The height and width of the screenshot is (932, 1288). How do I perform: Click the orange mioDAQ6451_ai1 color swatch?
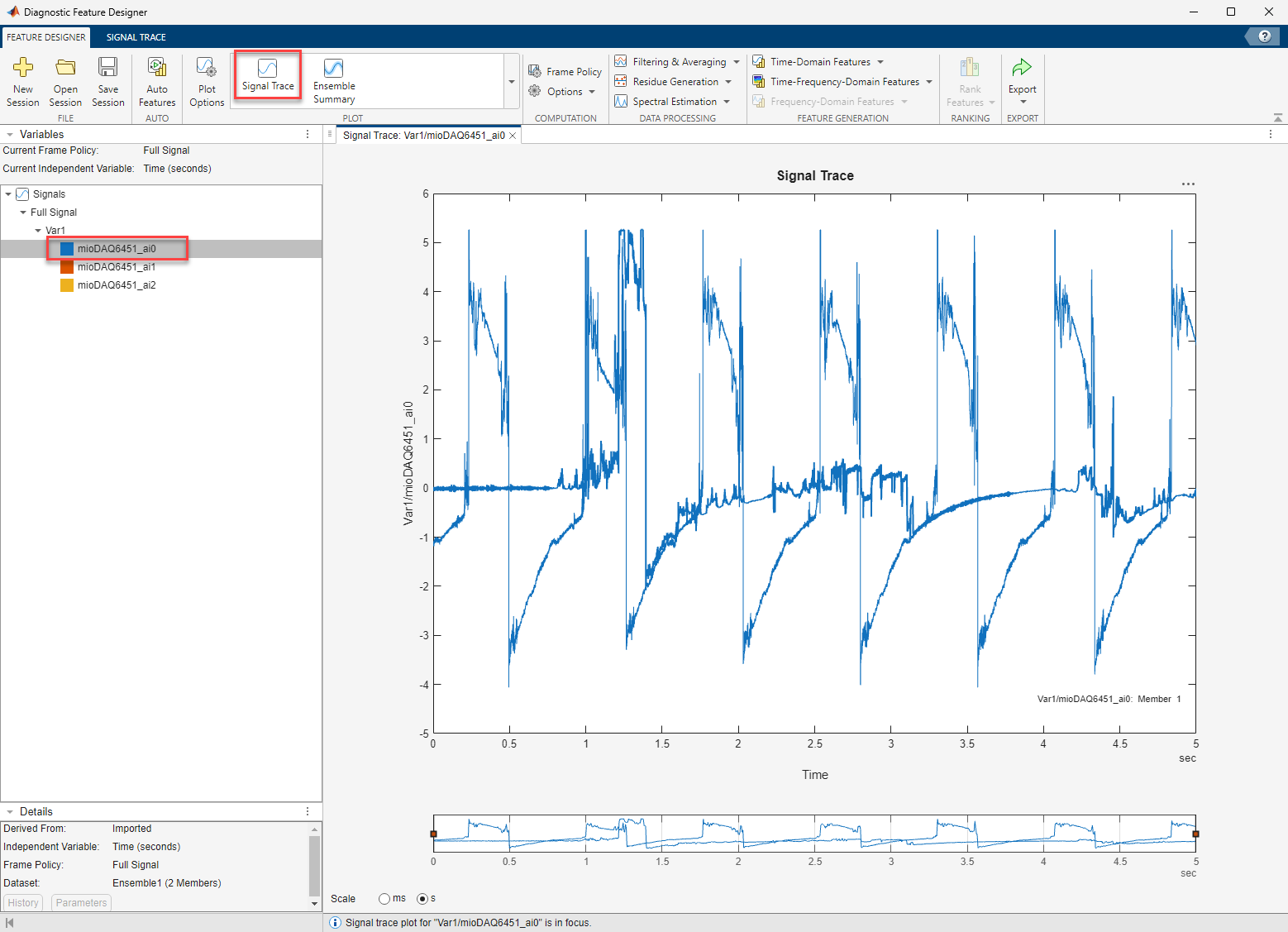(67, 267)
